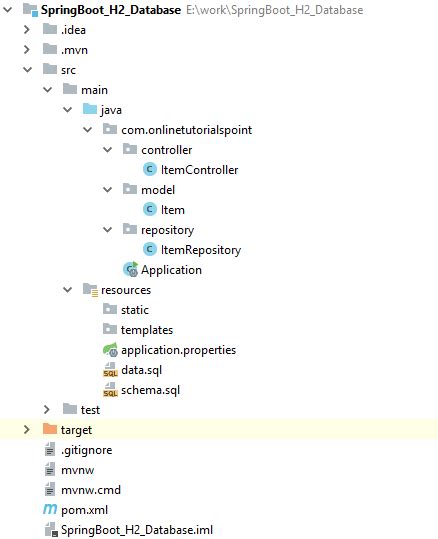Image resolution: width=438 pixels, height=539 pixels.
Task: Select the application.properties file name
Action: click(x=178, y=350)
